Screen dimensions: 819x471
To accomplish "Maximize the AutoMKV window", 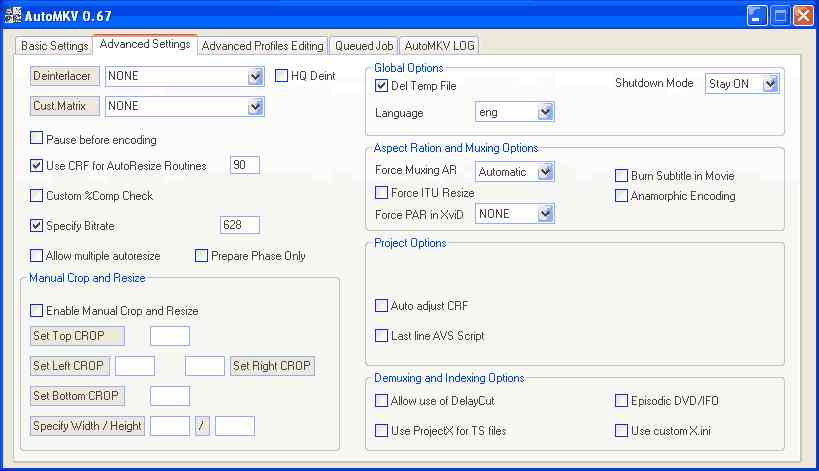I will pyautogui.click(x=780, y=16).
